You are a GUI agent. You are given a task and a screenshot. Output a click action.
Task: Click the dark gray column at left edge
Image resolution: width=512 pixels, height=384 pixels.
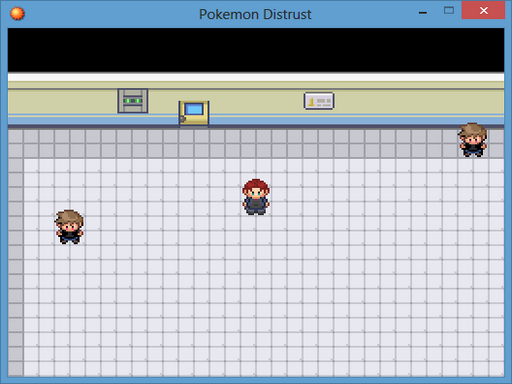pyautogui.click(x=16, y=267)
